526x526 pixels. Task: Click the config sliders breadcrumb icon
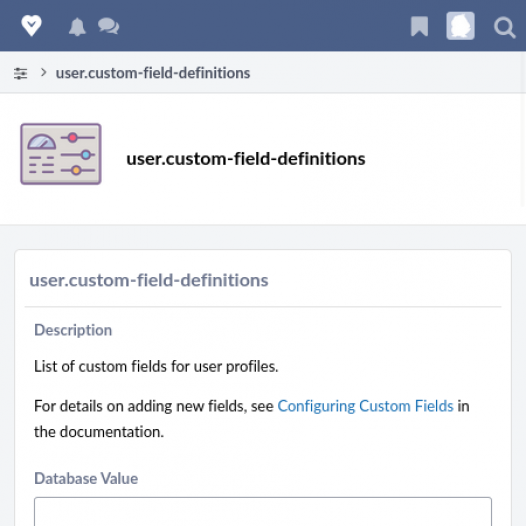[20, 73]
